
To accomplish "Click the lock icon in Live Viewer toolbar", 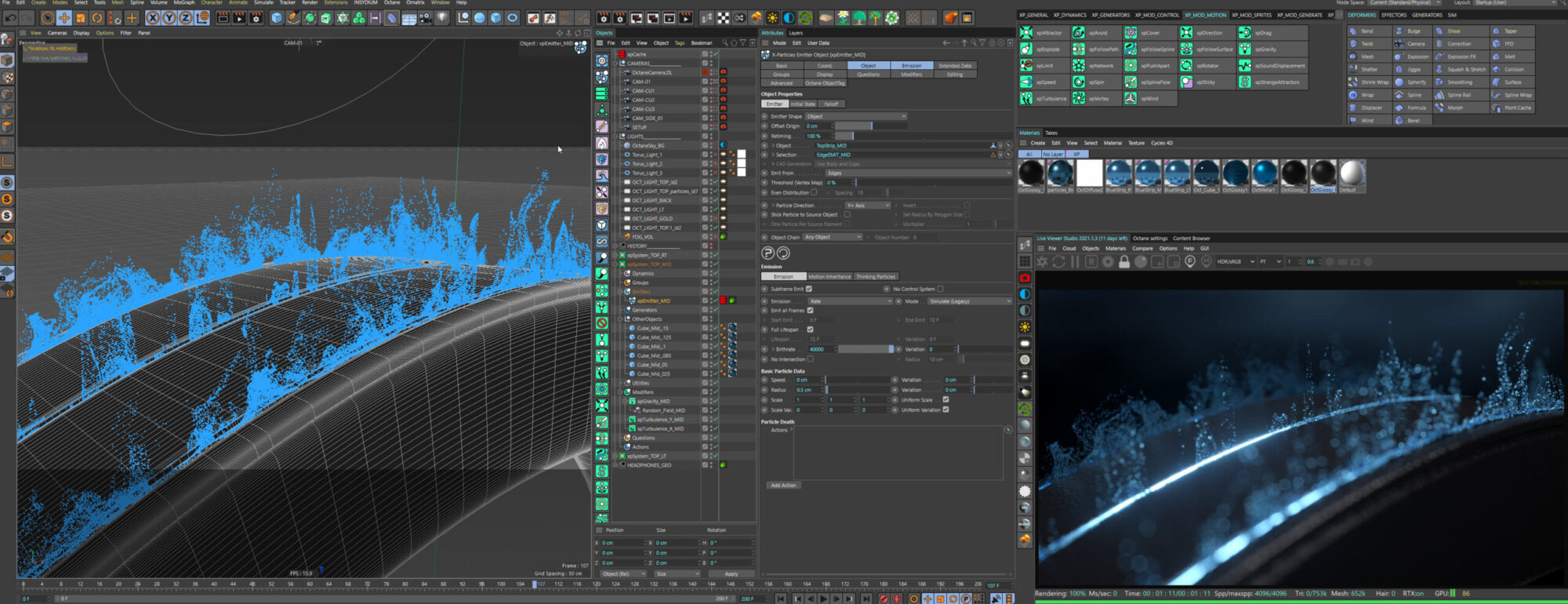I will click(x=1124, y=262).
